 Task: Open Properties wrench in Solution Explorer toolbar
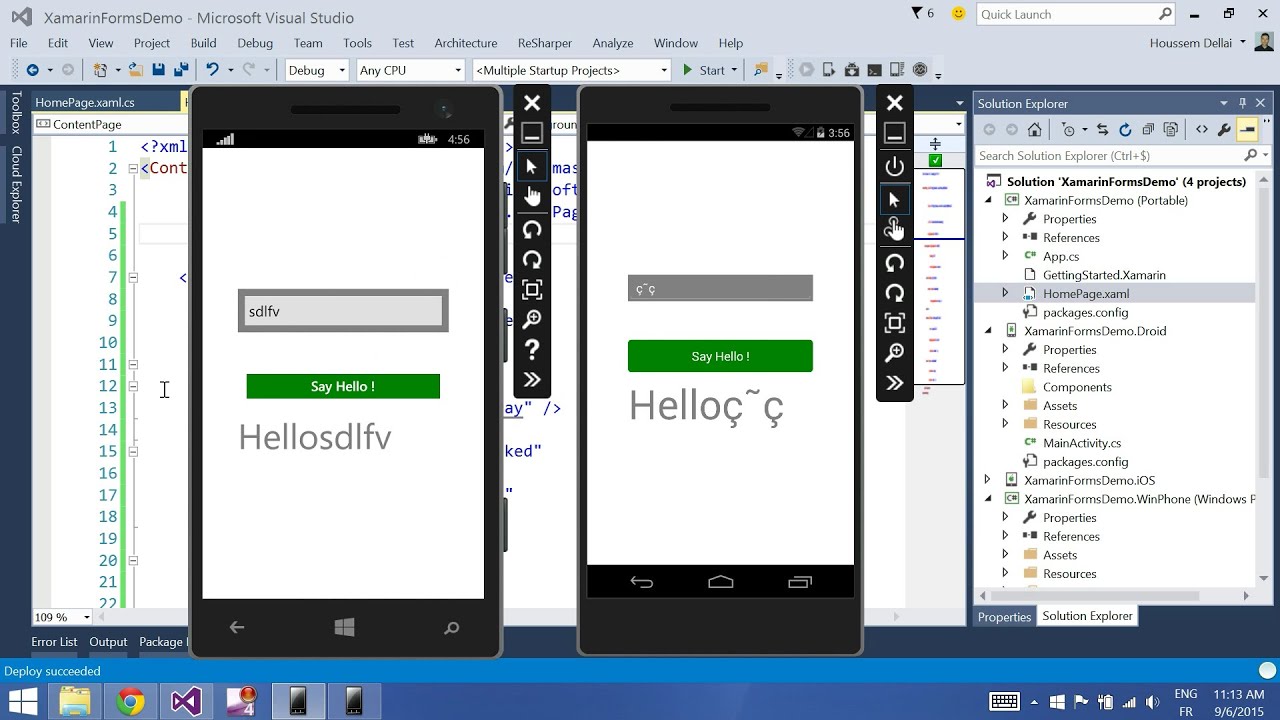tap(1224, 130)
